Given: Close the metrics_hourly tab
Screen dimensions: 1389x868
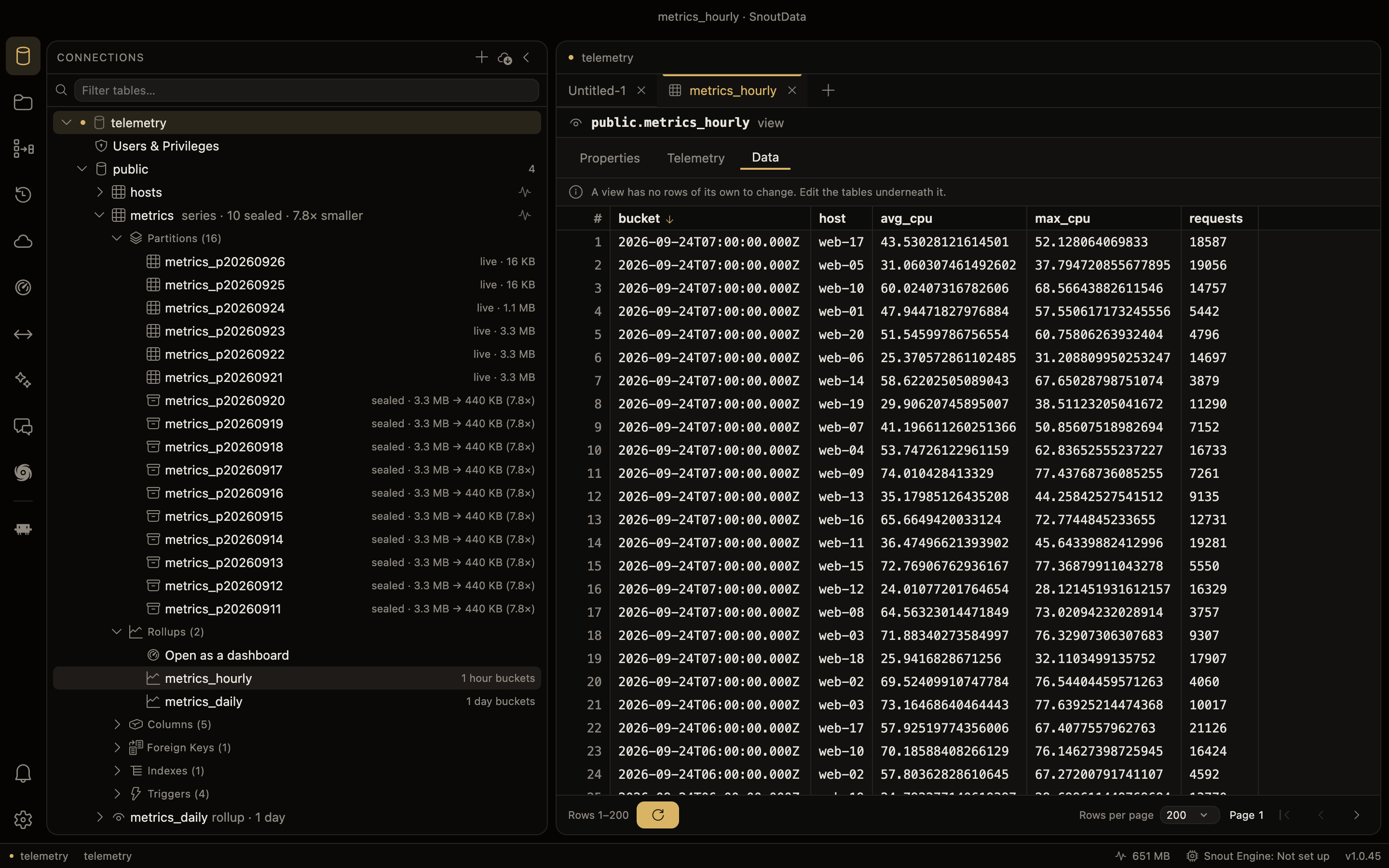Looking at the screenshot, I should 792,90.
